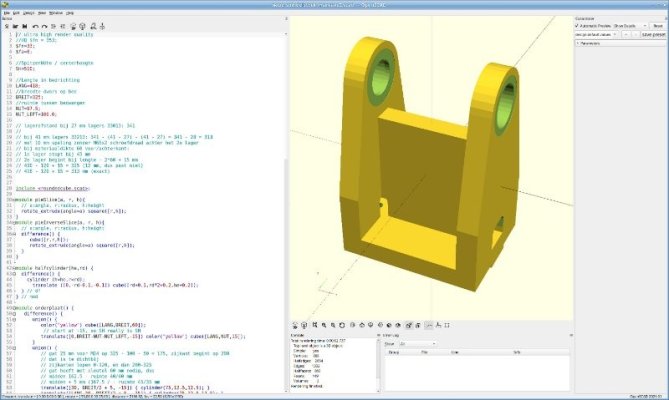Save the script using the floppy icon
The height and width of the screenshot is (400, 669).
pos(25,26)
